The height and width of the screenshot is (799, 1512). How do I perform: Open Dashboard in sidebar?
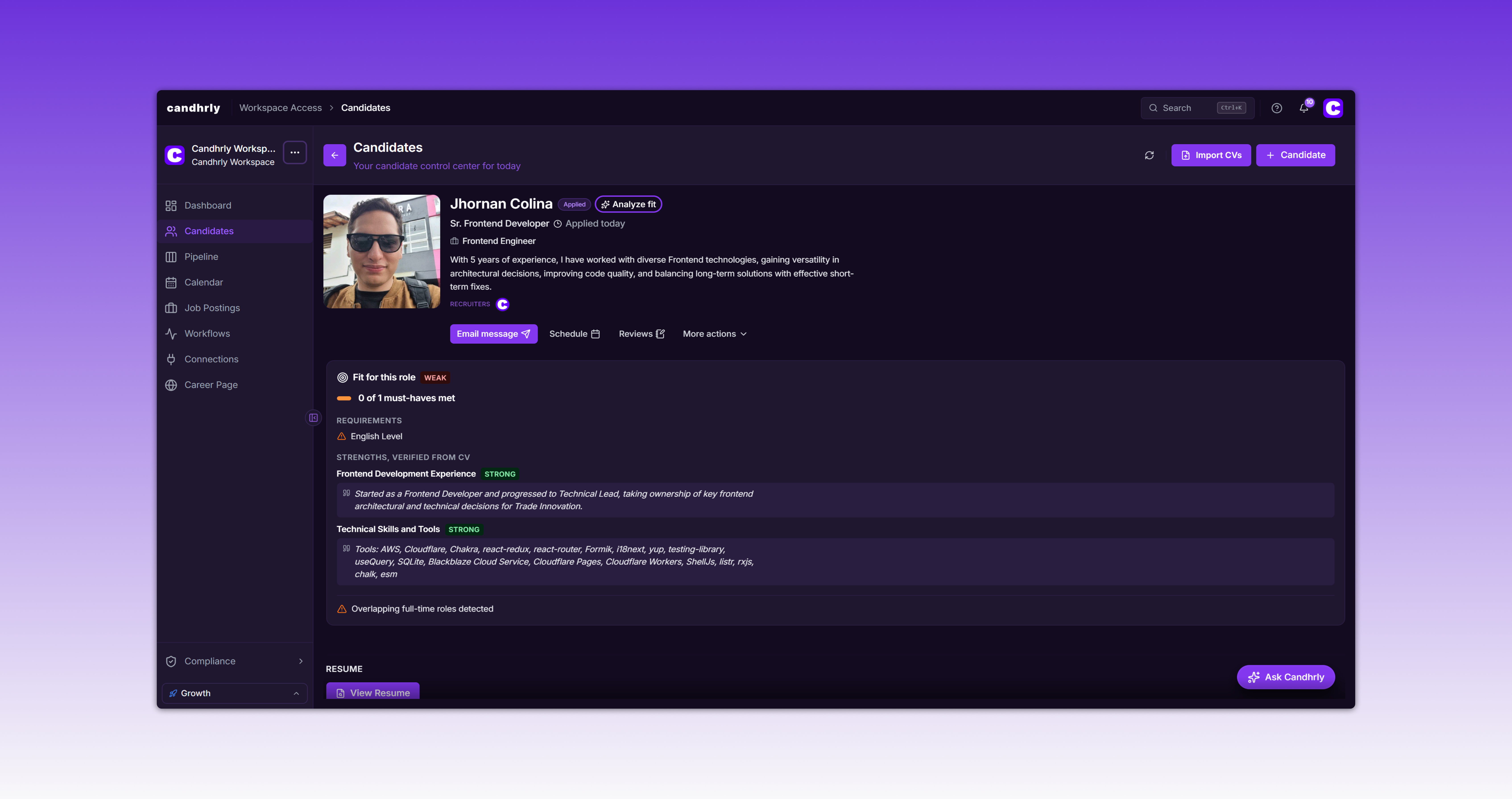click(x=235, y=205)
